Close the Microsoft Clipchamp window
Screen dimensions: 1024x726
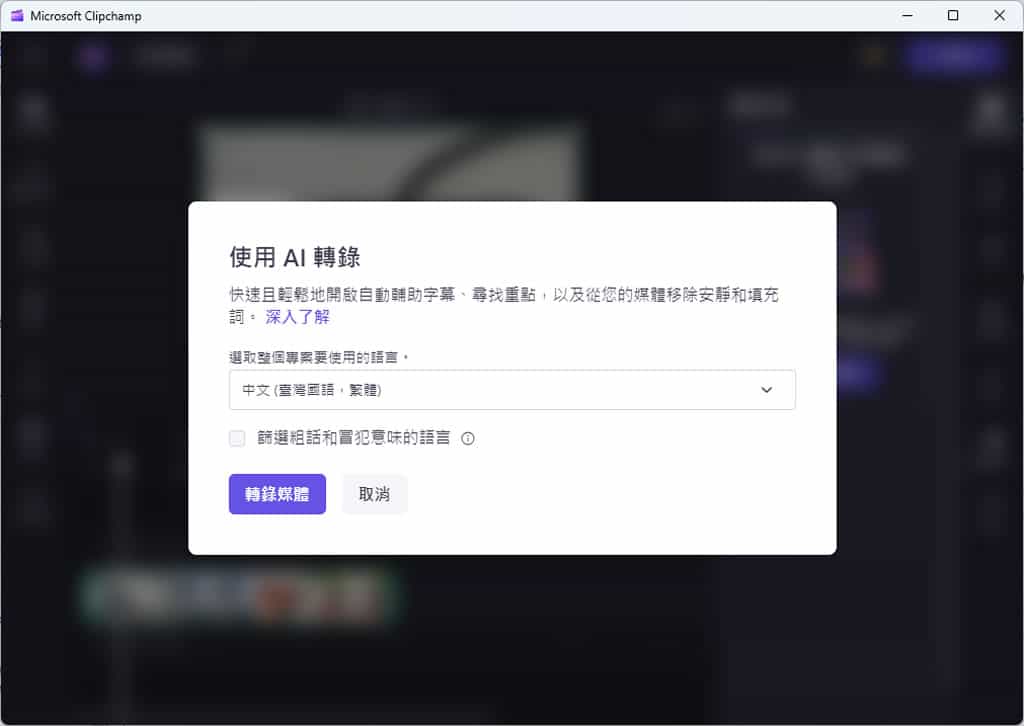pyautogui.click(x=999, y=16)
